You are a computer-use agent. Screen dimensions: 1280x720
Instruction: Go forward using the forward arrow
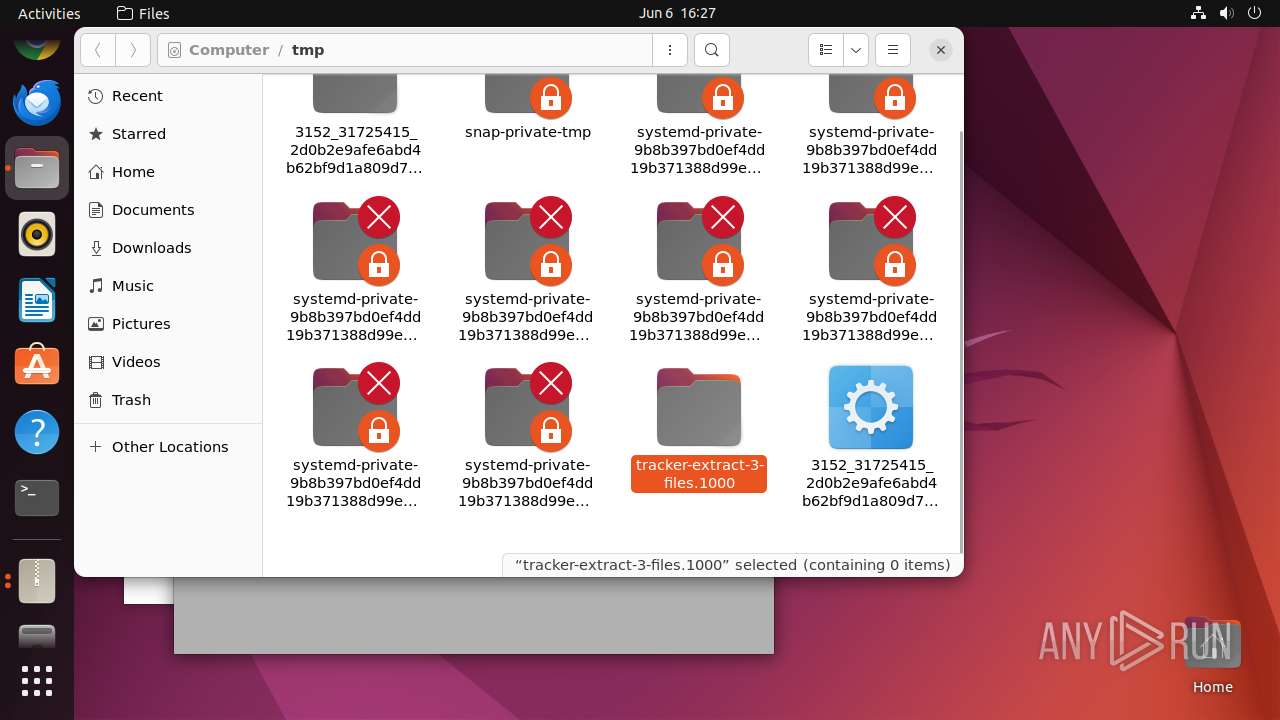133,50
